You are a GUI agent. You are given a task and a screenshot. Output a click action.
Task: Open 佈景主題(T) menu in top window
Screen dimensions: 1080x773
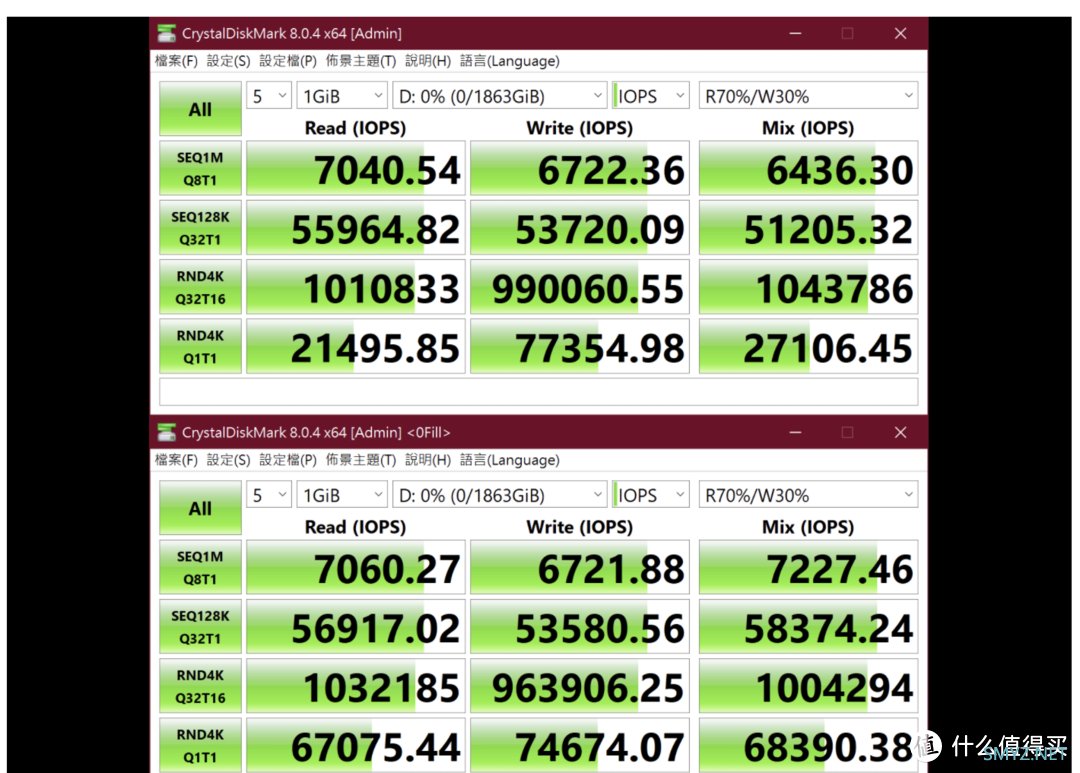361,61
